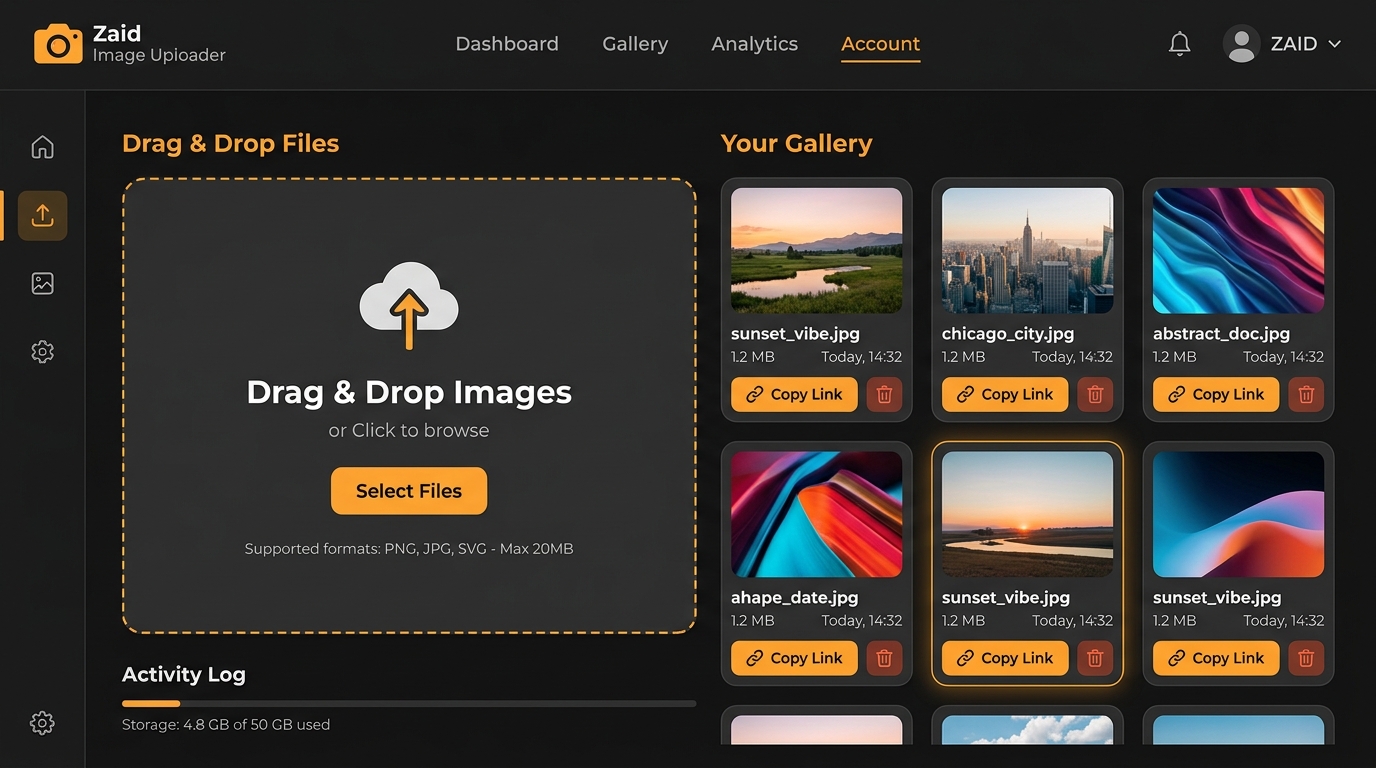Click trash icon on the blue wave sunset_vibe.jpg card
This screenshot has width=1376, height=768.
point(1306,658)
